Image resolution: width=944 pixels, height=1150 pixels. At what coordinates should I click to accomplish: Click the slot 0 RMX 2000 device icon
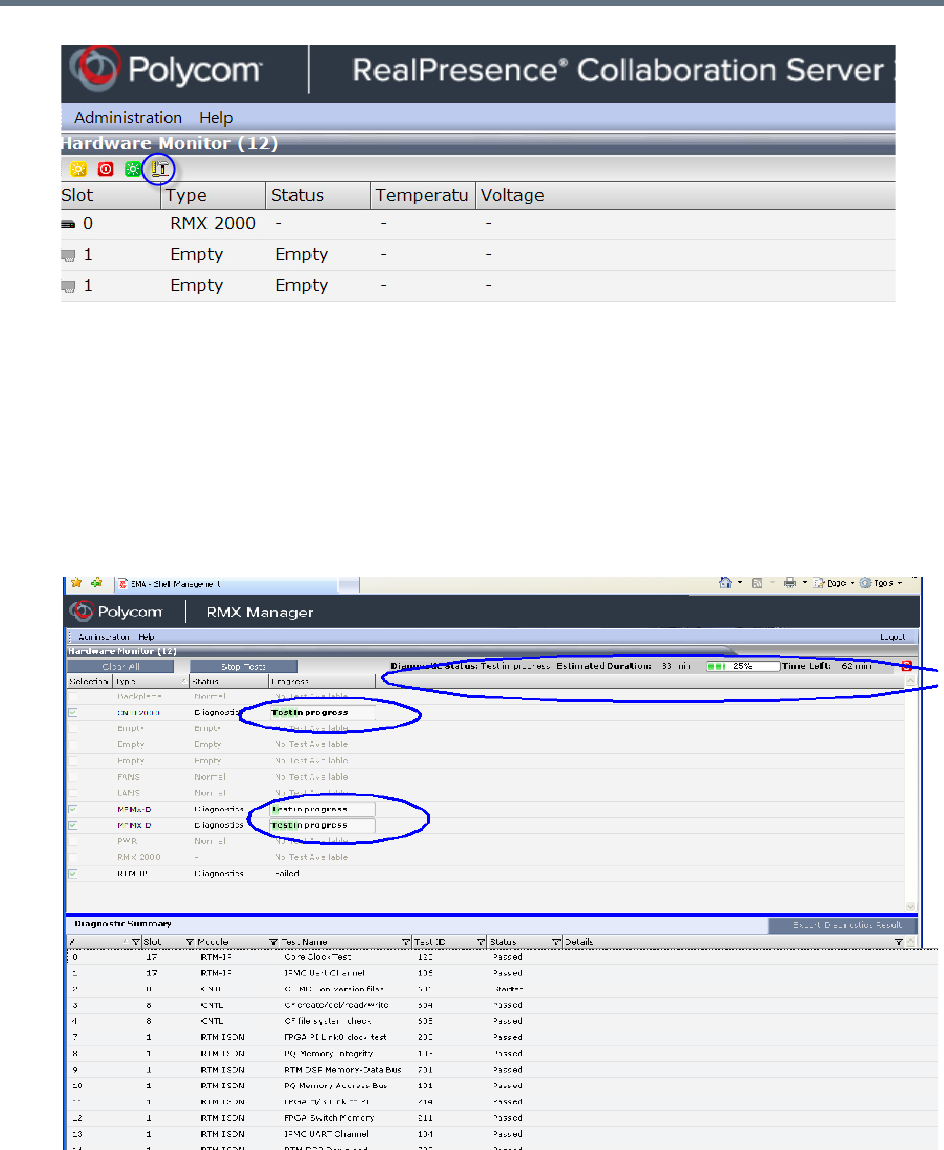(x=68, y=224)
